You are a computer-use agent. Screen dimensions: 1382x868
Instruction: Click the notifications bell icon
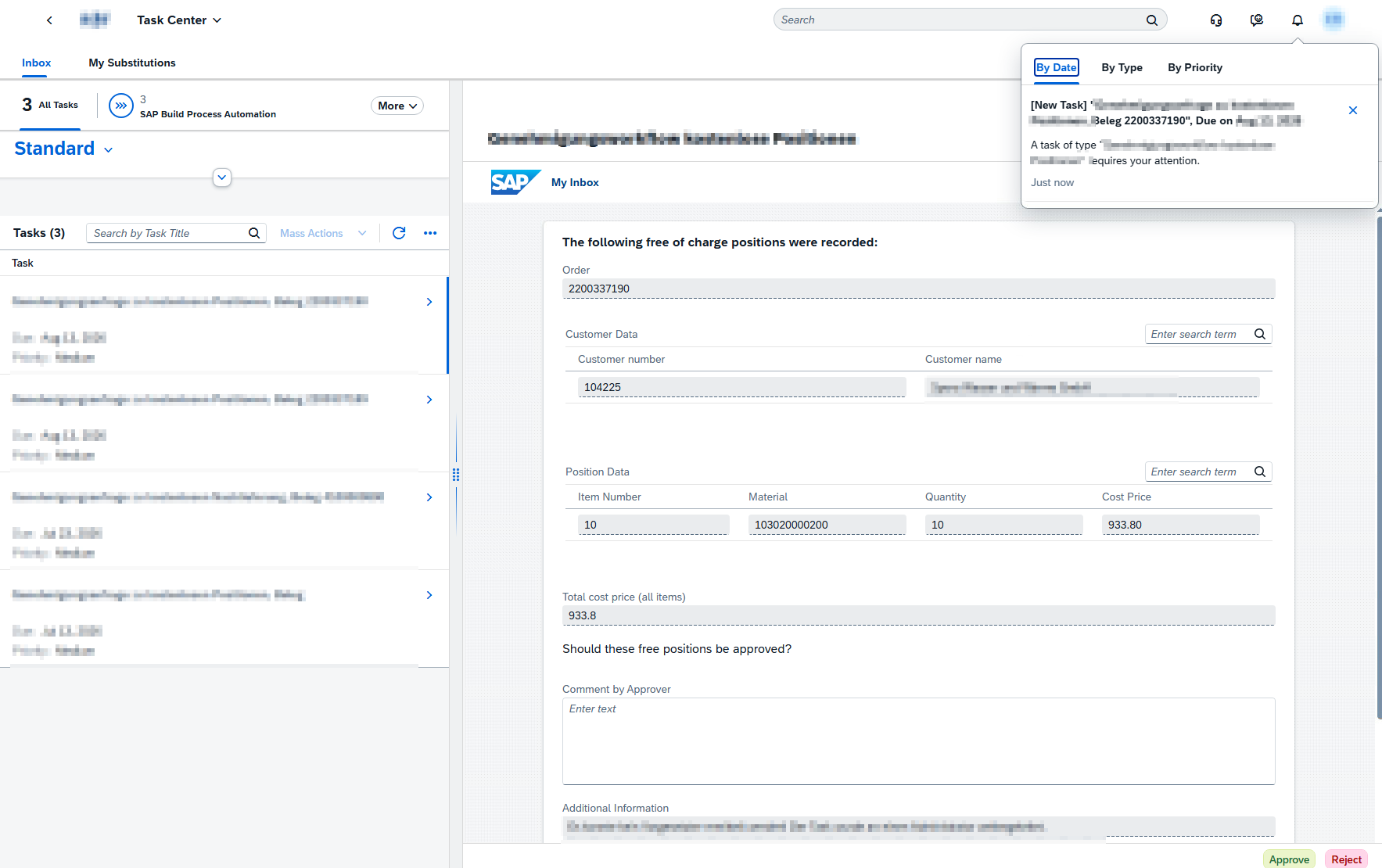pos(1298,20)
